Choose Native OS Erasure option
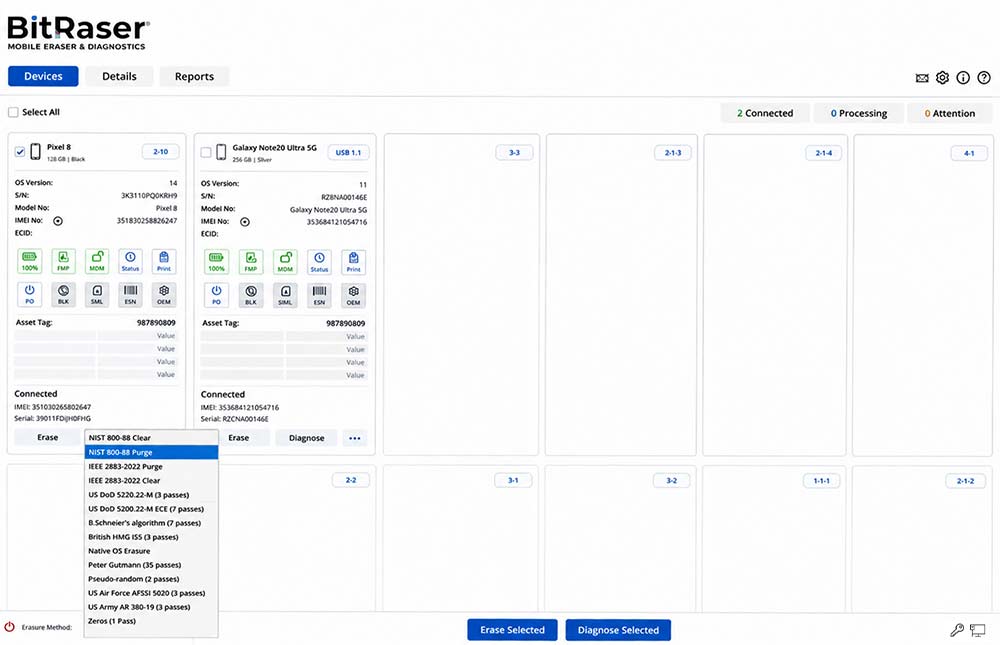Image resolution: width=1000 pixels, height=645 pixels. click(151, 551)
